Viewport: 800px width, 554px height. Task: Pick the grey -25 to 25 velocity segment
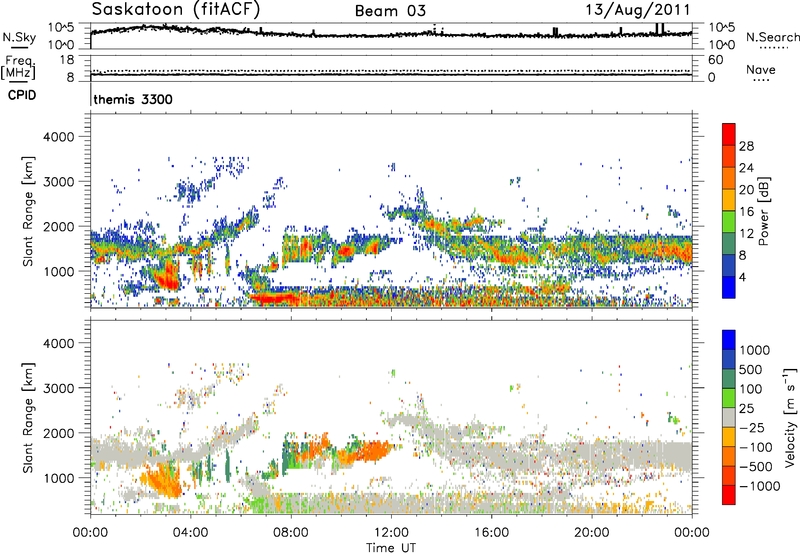[729, 417]
